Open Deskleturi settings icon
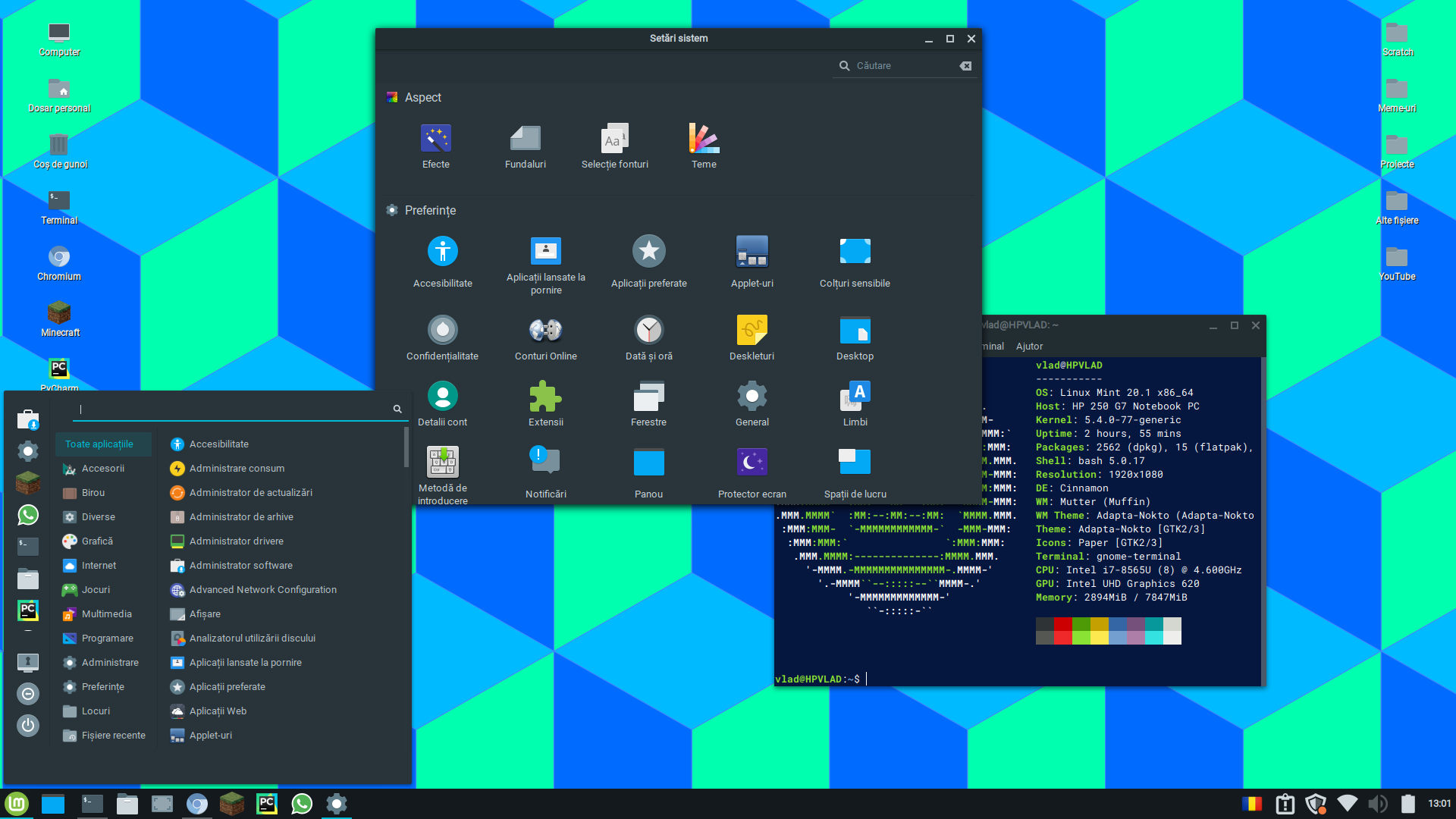 pyautogui.click(x=752, y=331)
